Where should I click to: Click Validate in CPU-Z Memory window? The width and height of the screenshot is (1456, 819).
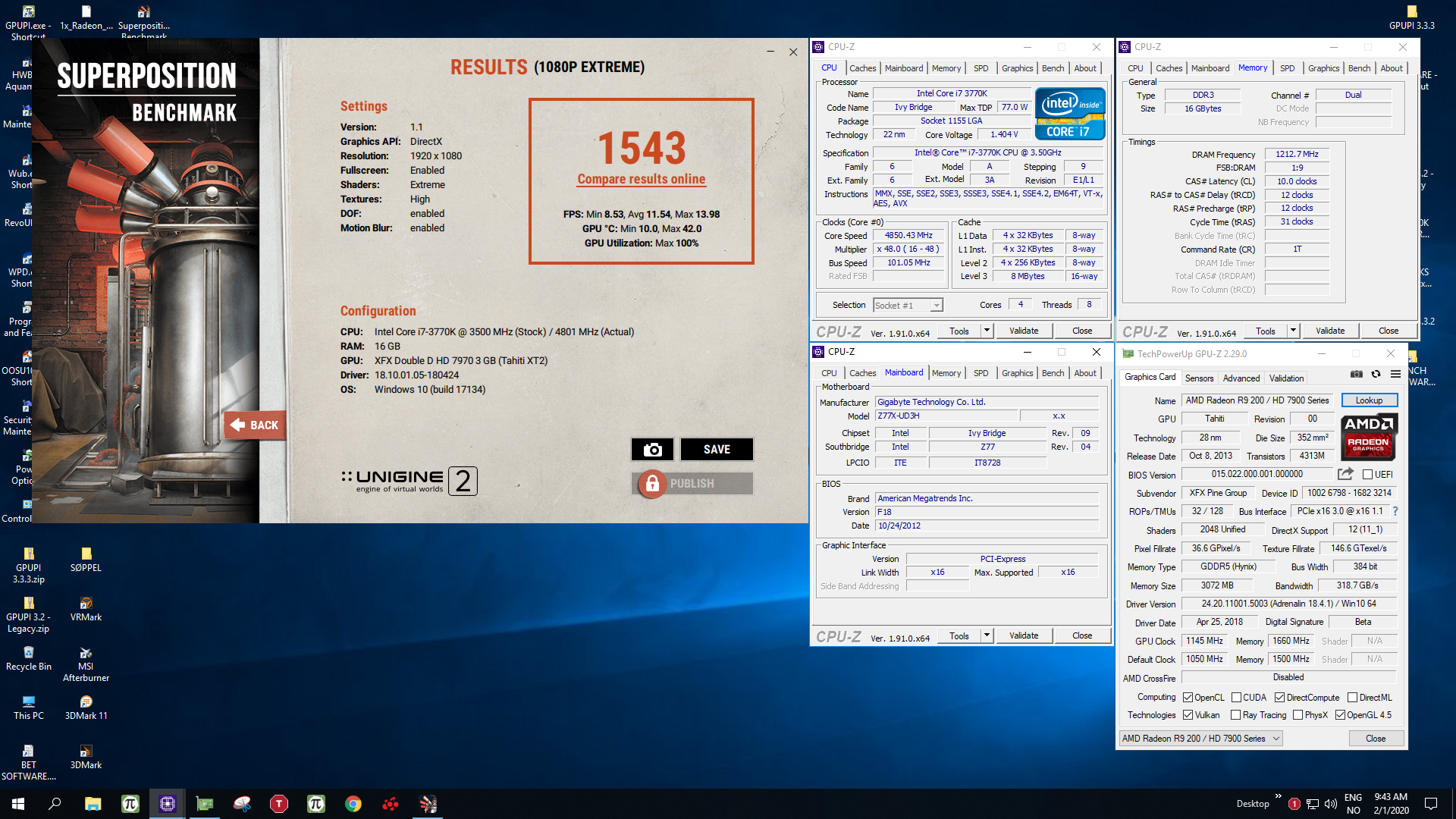coord(1330,331)
